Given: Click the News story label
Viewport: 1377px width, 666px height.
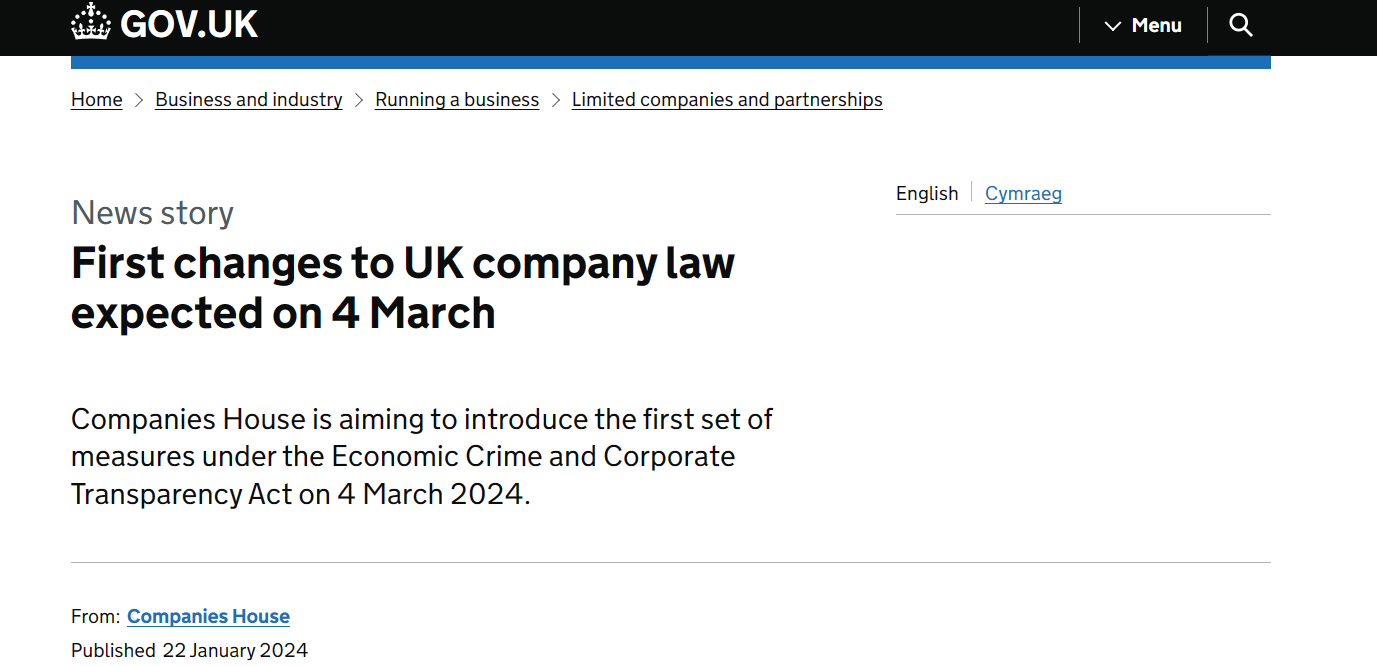Looking at the screenshot, I should coord(152,213).
